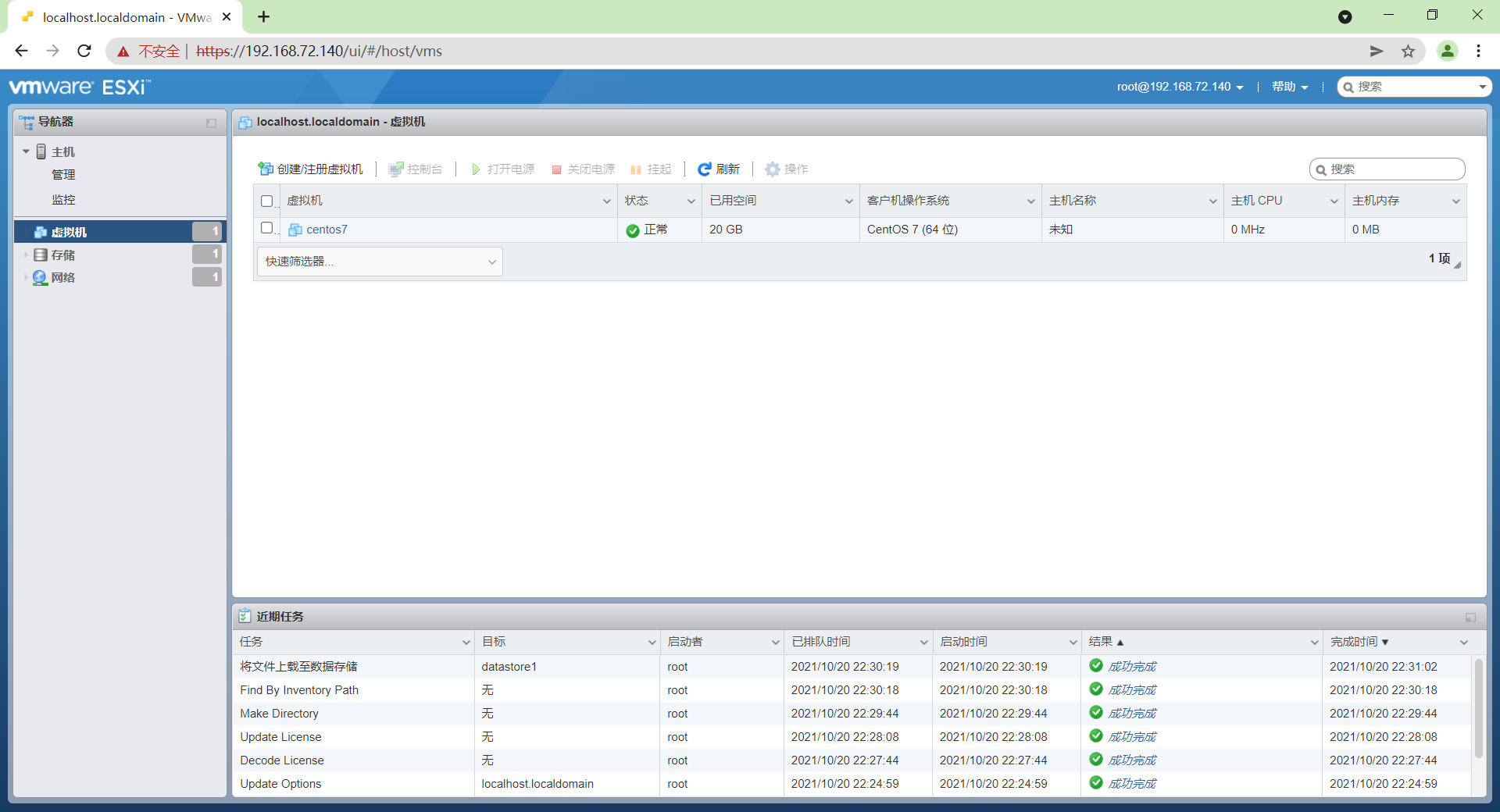The width and height of the screenshot is (1500, 812).
Task: Click the create/register VM toolbar button
Action: tap(311, 169)
